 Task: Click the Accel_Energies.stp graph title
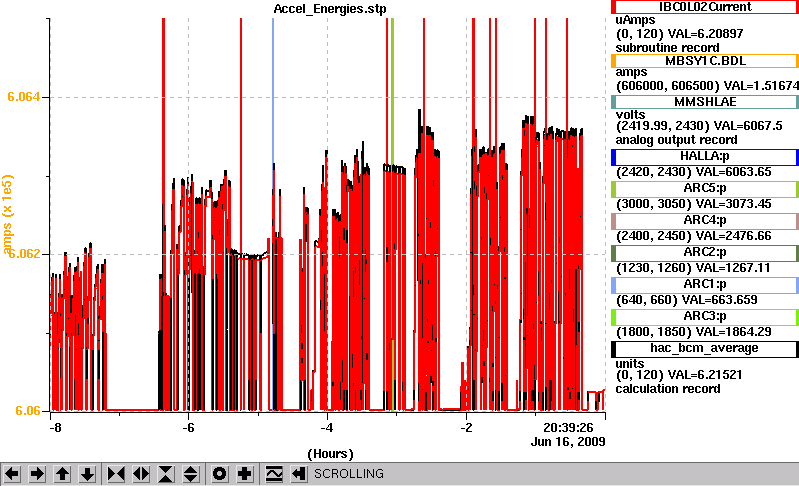[330, 9]
